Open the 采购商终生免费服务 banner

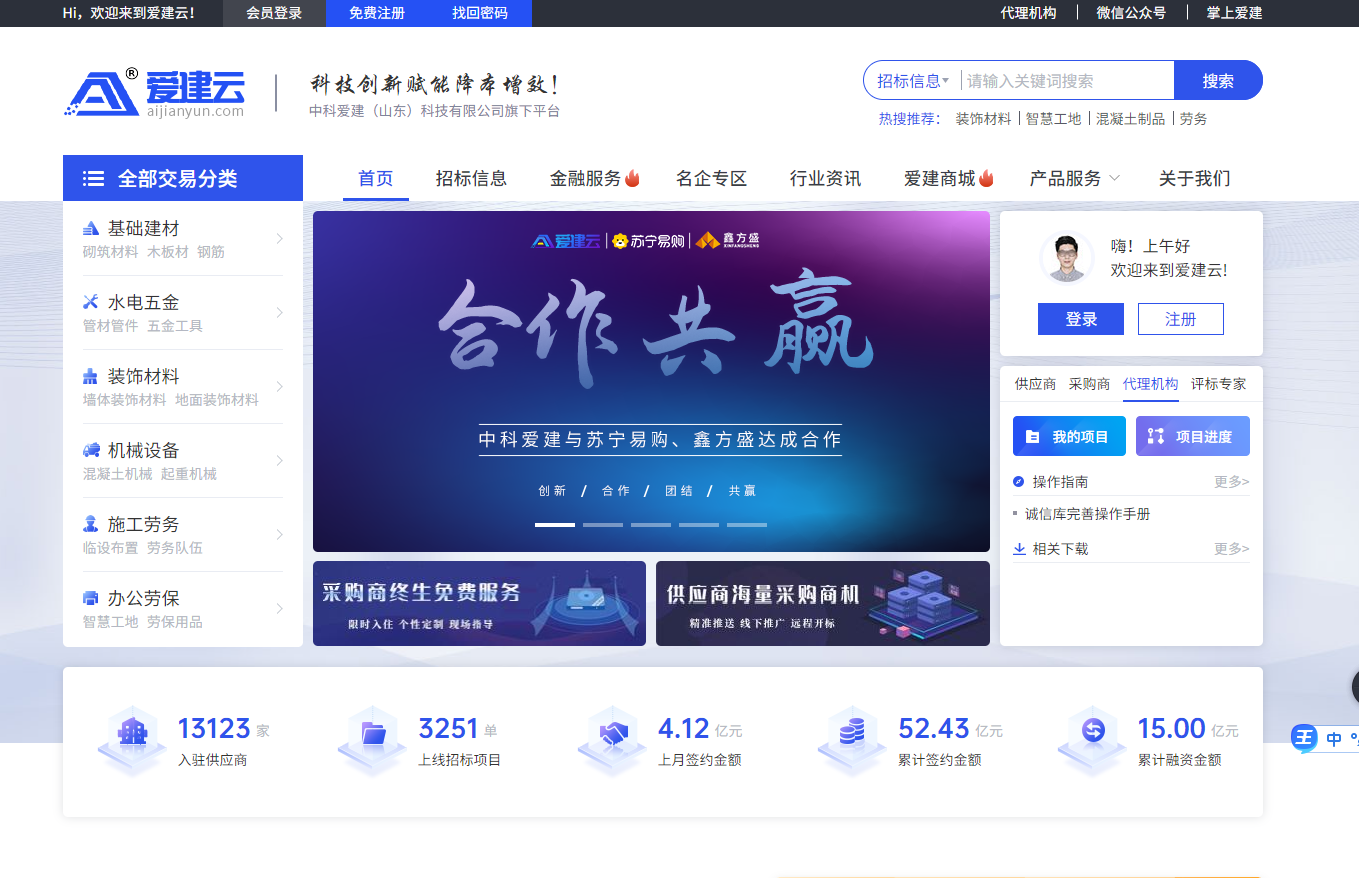[479, 603]
